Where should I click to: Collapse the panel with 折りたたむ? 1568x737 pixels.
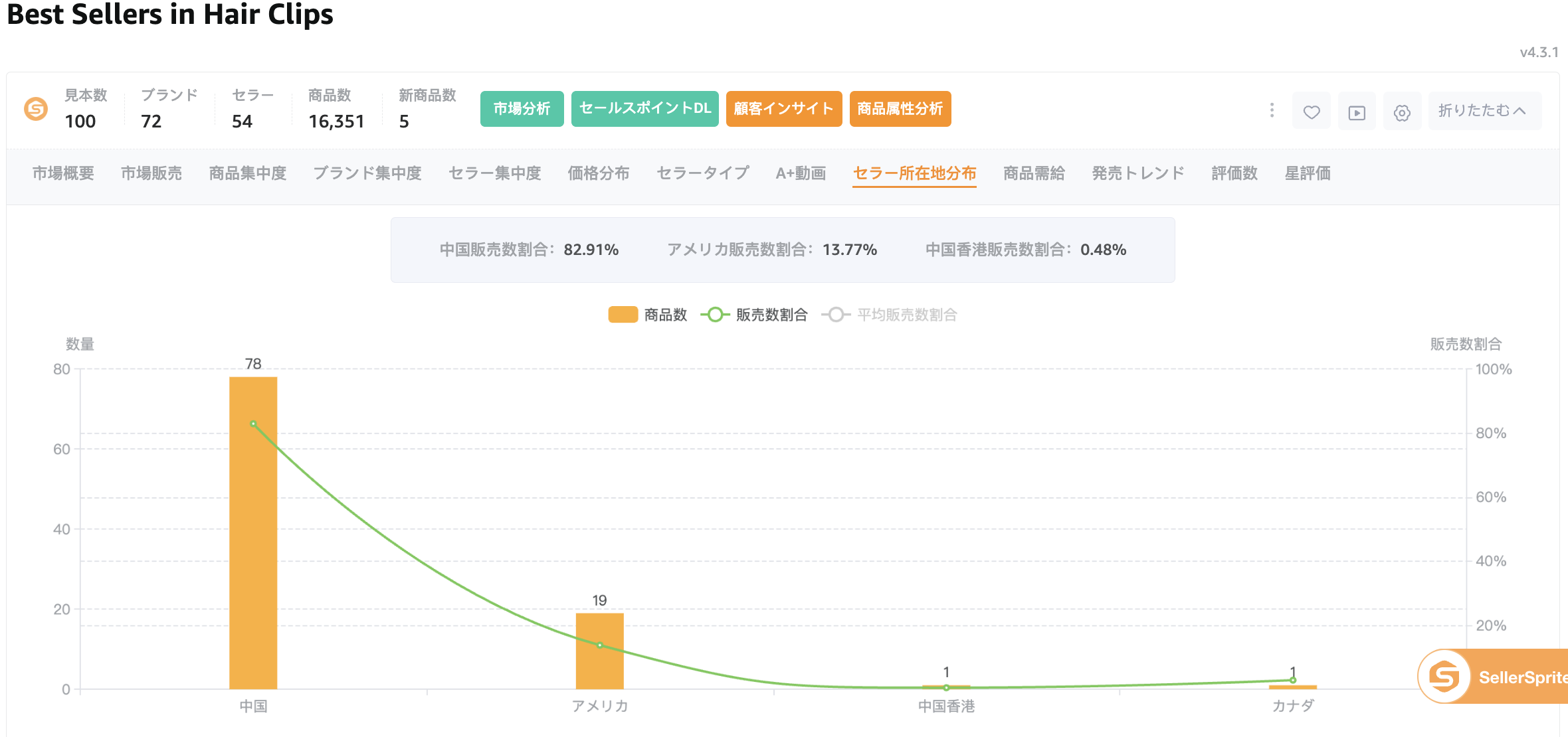coord(1484,111)
